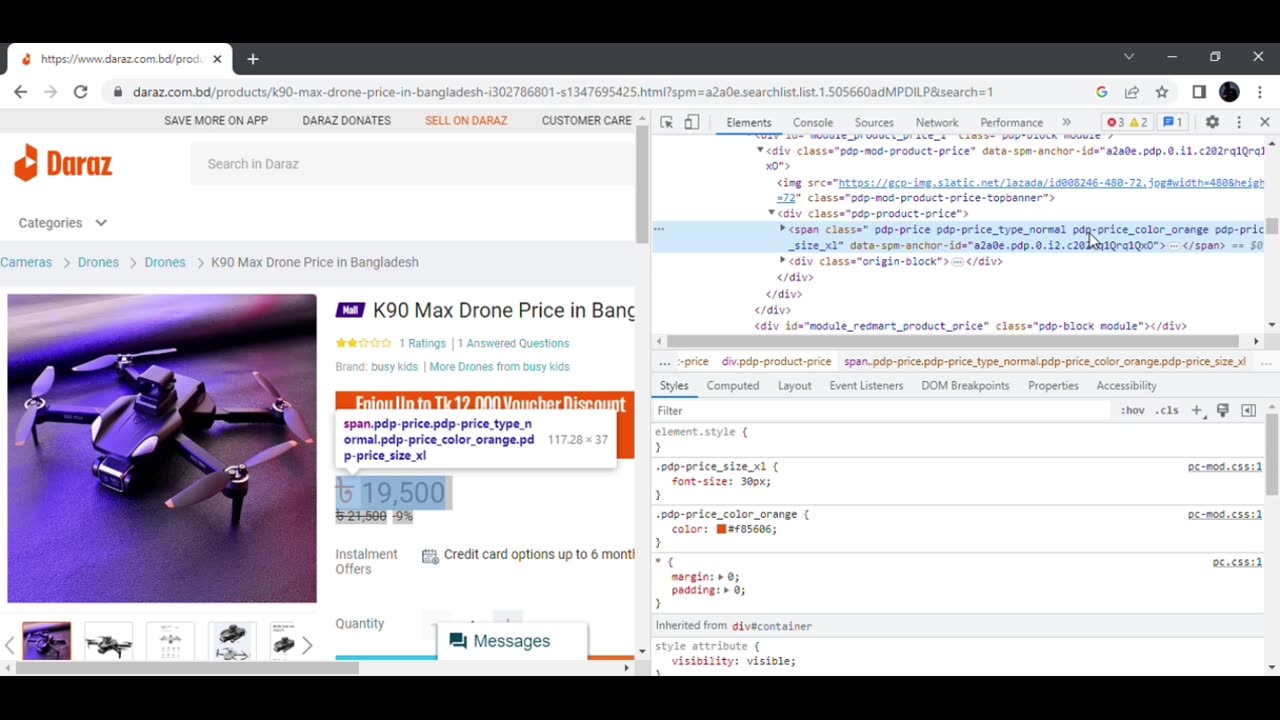Click the DOM tree horizontal scrollbar

click(954, 341)
